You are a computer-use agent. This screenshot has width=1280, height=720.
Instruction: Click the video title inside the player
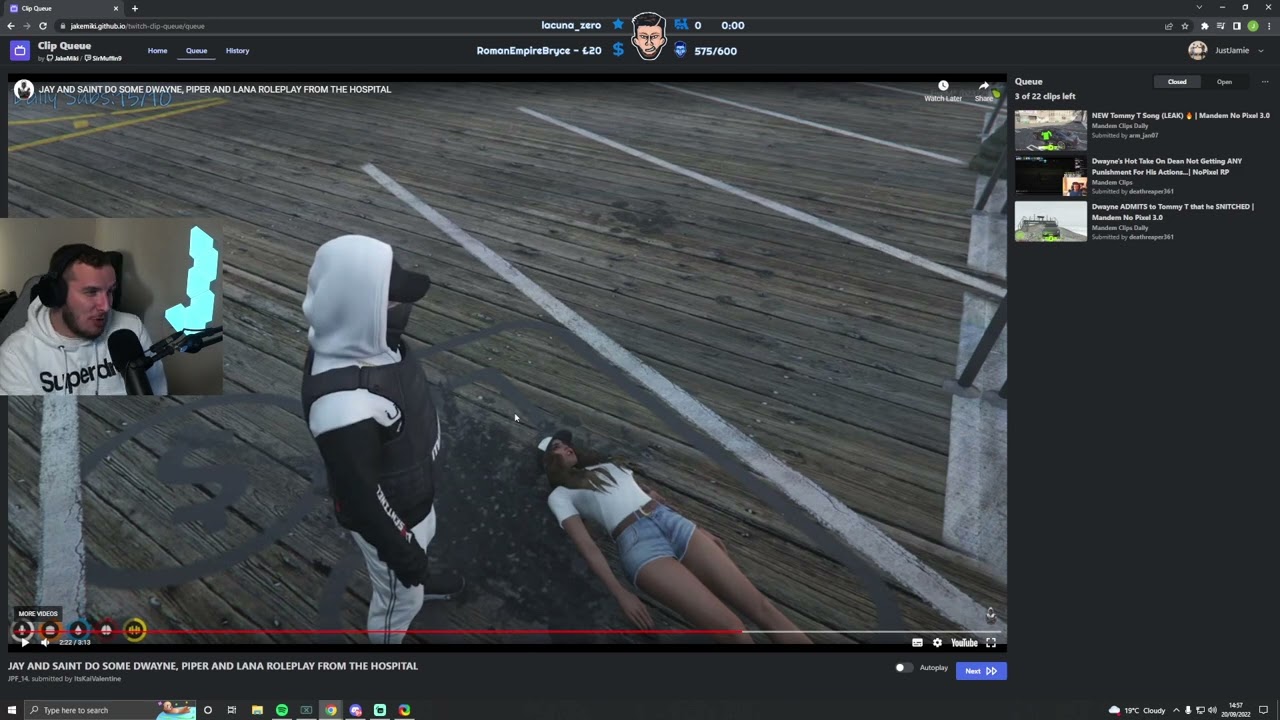coord(215,90)
